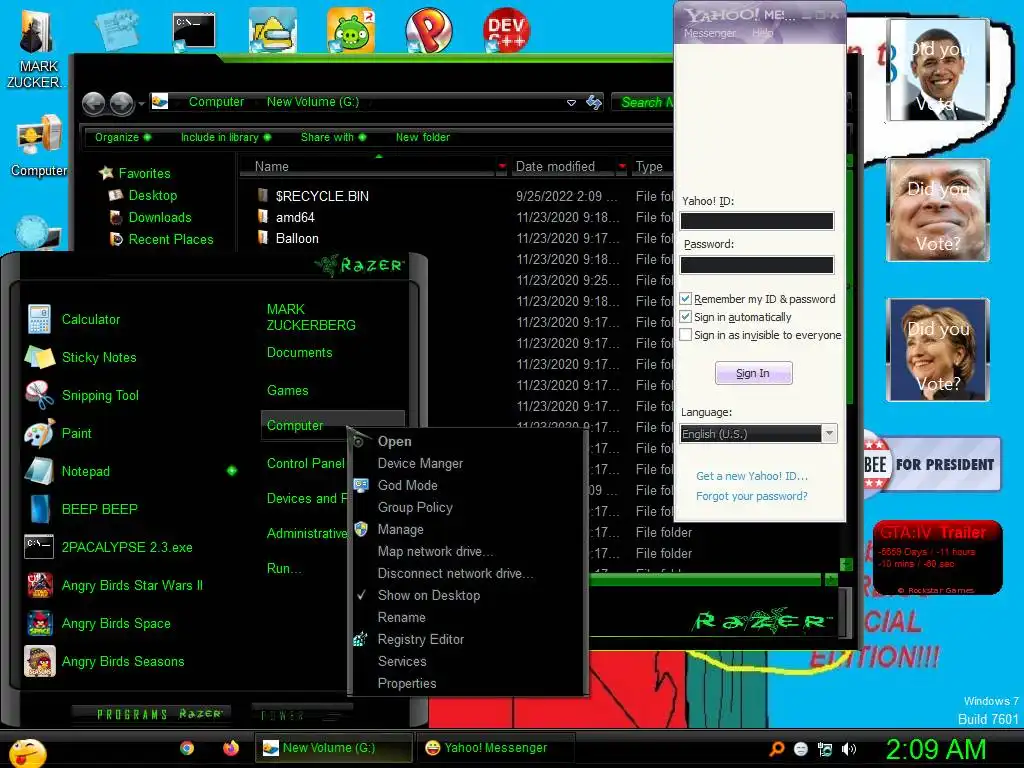Select Properties in the context menu

click(407, 683)
